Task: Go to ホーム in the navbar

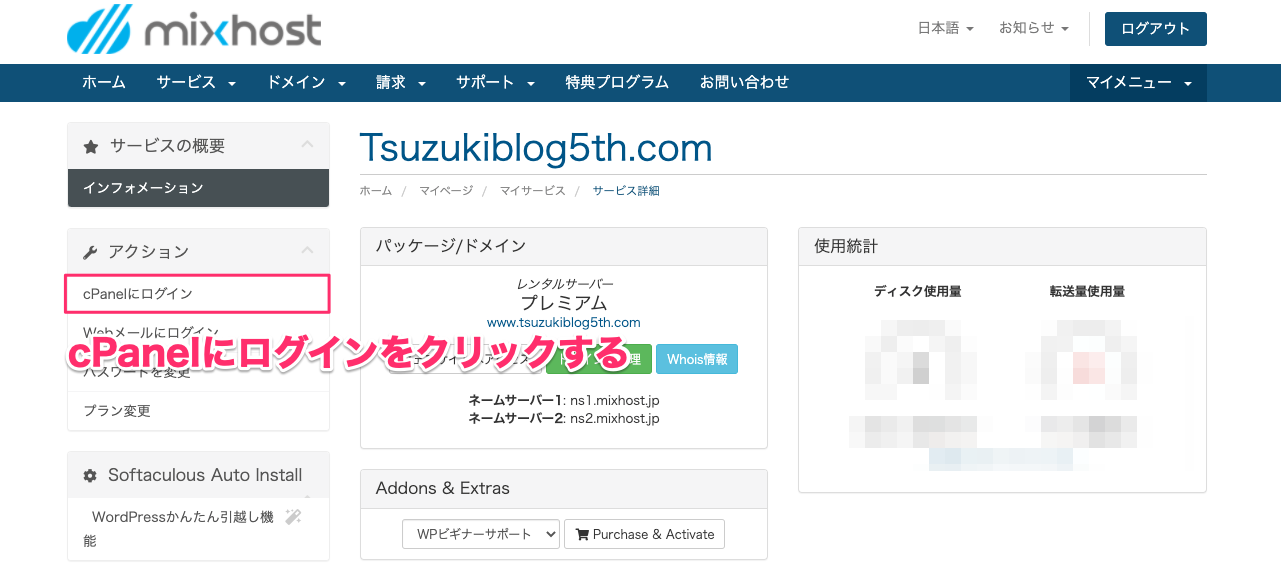Action: coord(104,83)
